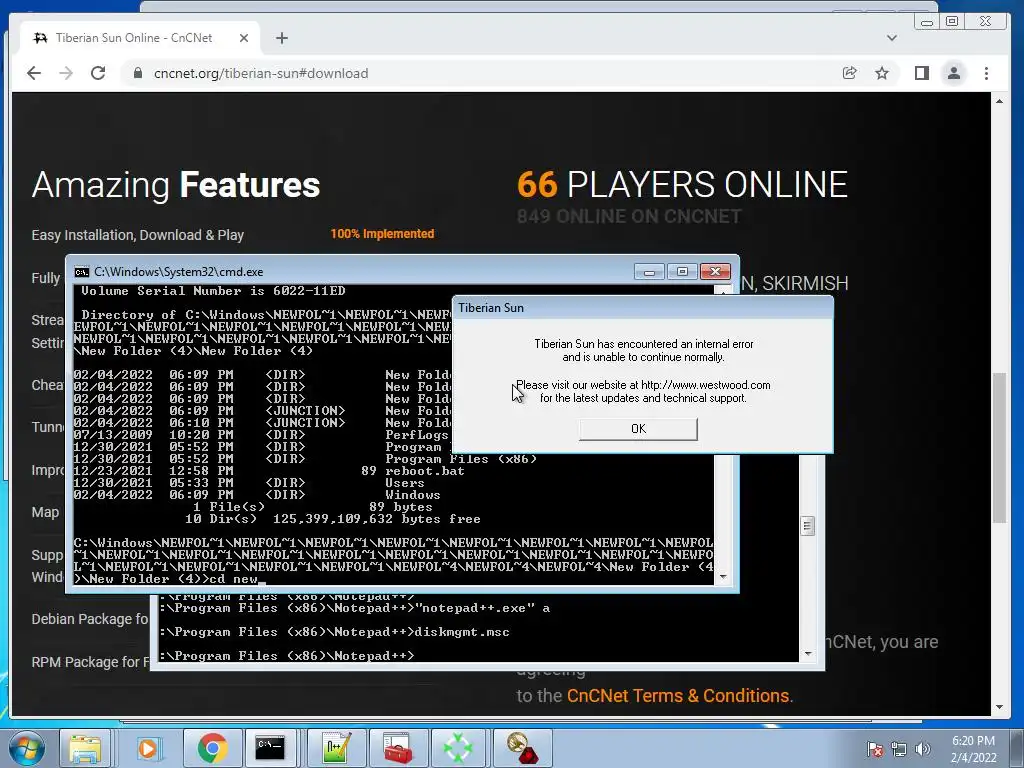
Task: Click the web page scroll-up arrow
Action: click(999, 101)
